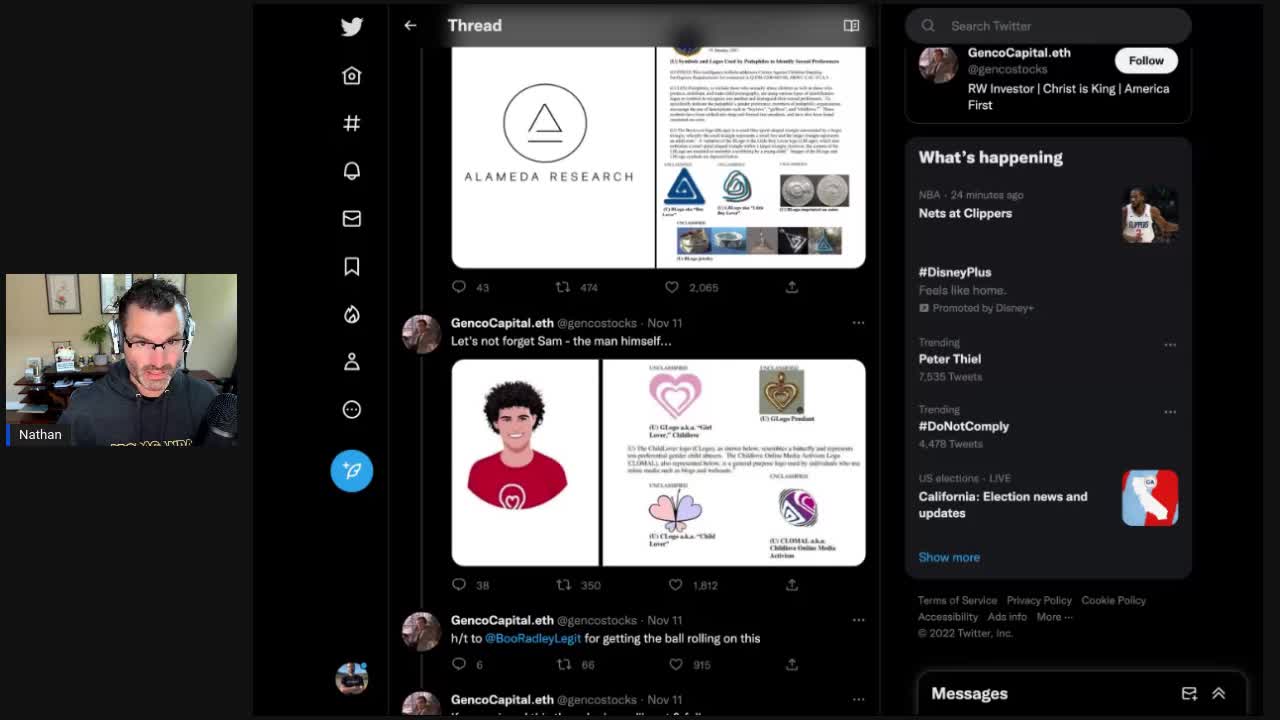This screenshot has width=1280, height=720.
Task: Open Cookie Policy link
Action: click(x=1113, y=600)
